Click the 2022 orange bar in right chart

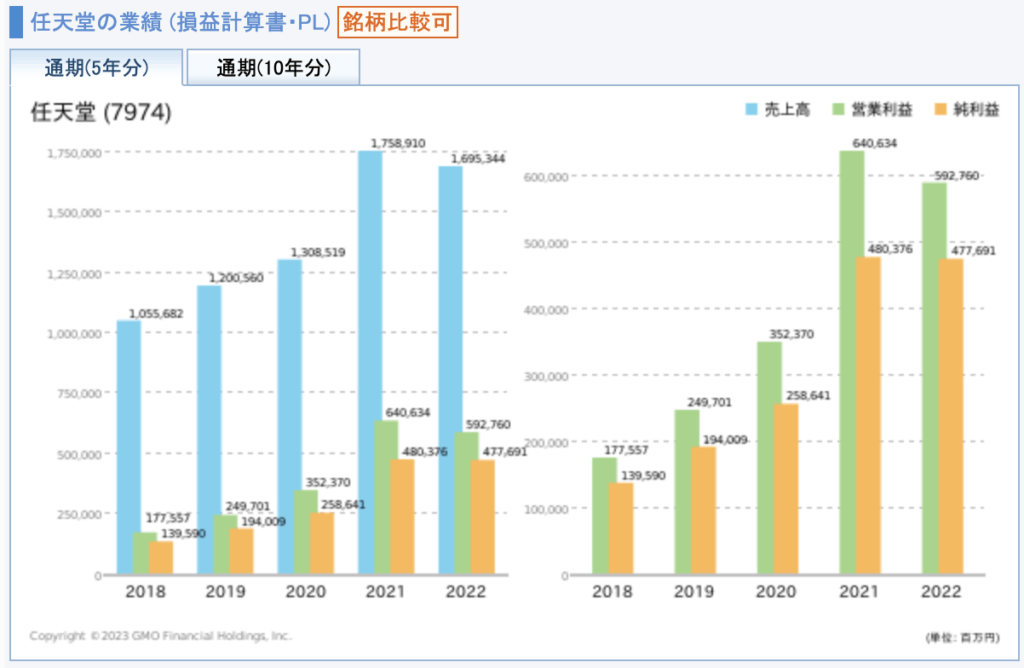[x=951, y=417]
